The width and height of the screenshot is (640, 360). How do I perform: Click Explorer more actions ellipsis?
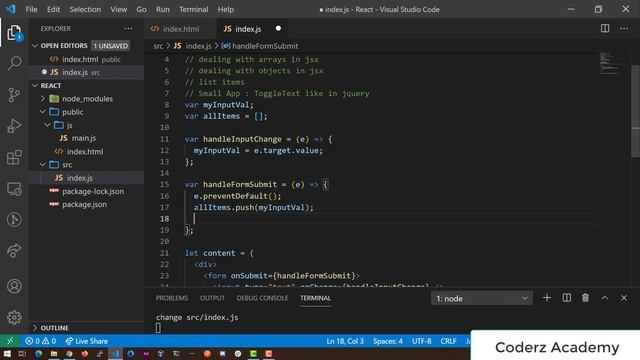[x=128, y=29]
